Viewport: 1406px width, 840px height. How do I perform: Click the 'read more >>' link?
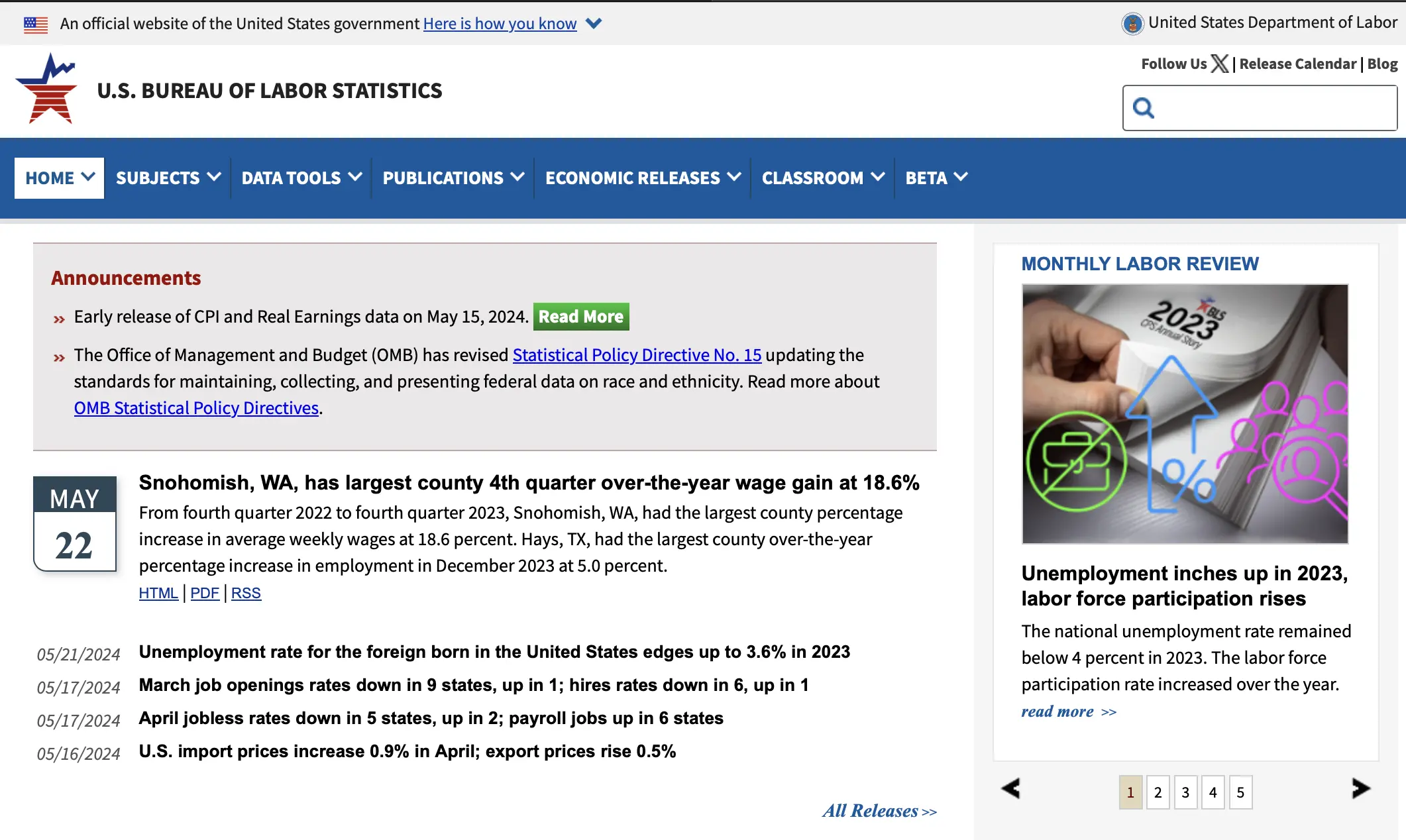coord(1069,711)
